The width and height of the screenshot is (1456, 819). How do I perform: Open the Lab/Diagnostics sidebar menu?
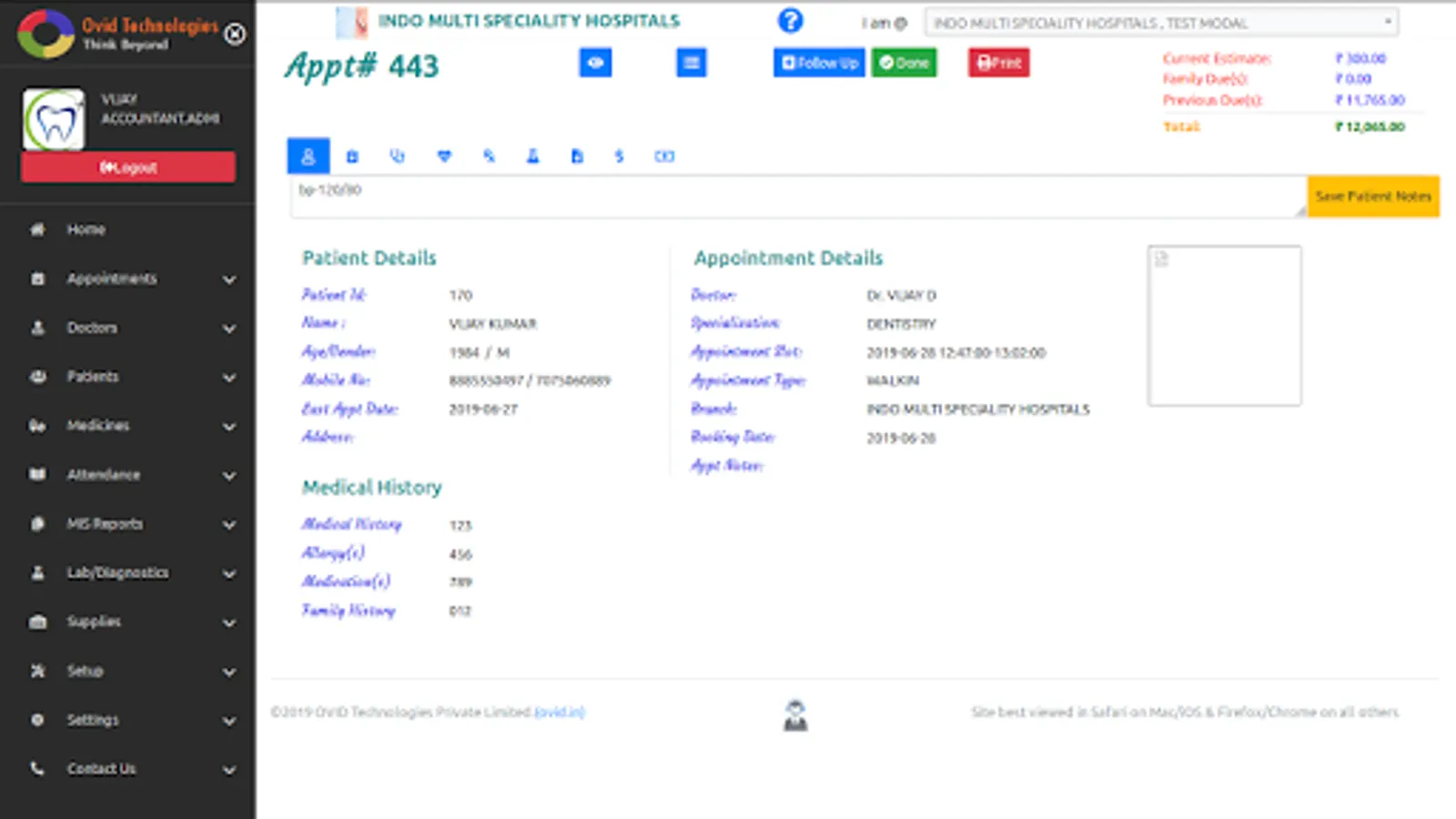point(117,573)
